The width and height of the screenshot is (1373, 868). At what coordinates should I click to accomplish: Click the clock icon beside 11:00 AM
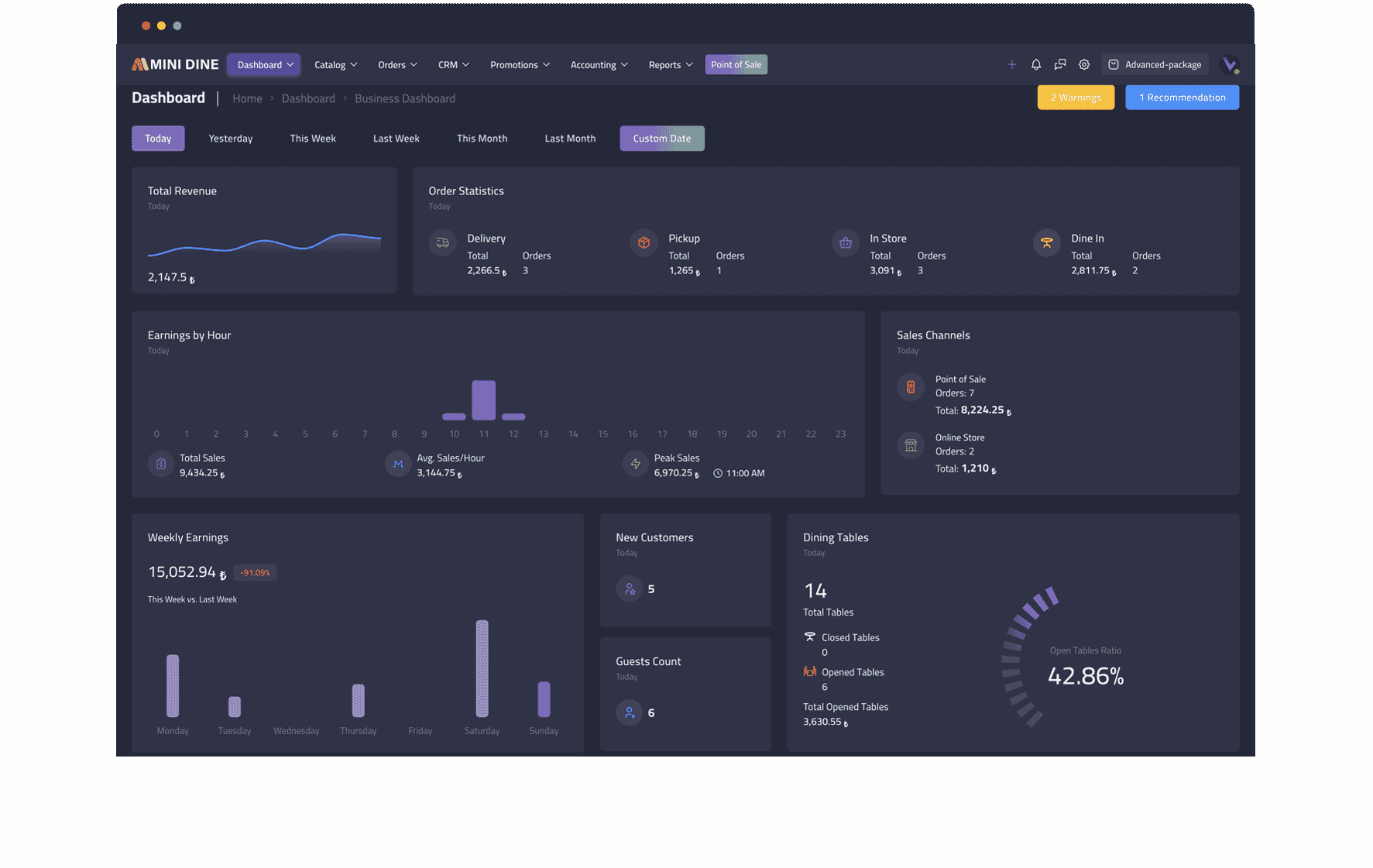tap(718, 473)
